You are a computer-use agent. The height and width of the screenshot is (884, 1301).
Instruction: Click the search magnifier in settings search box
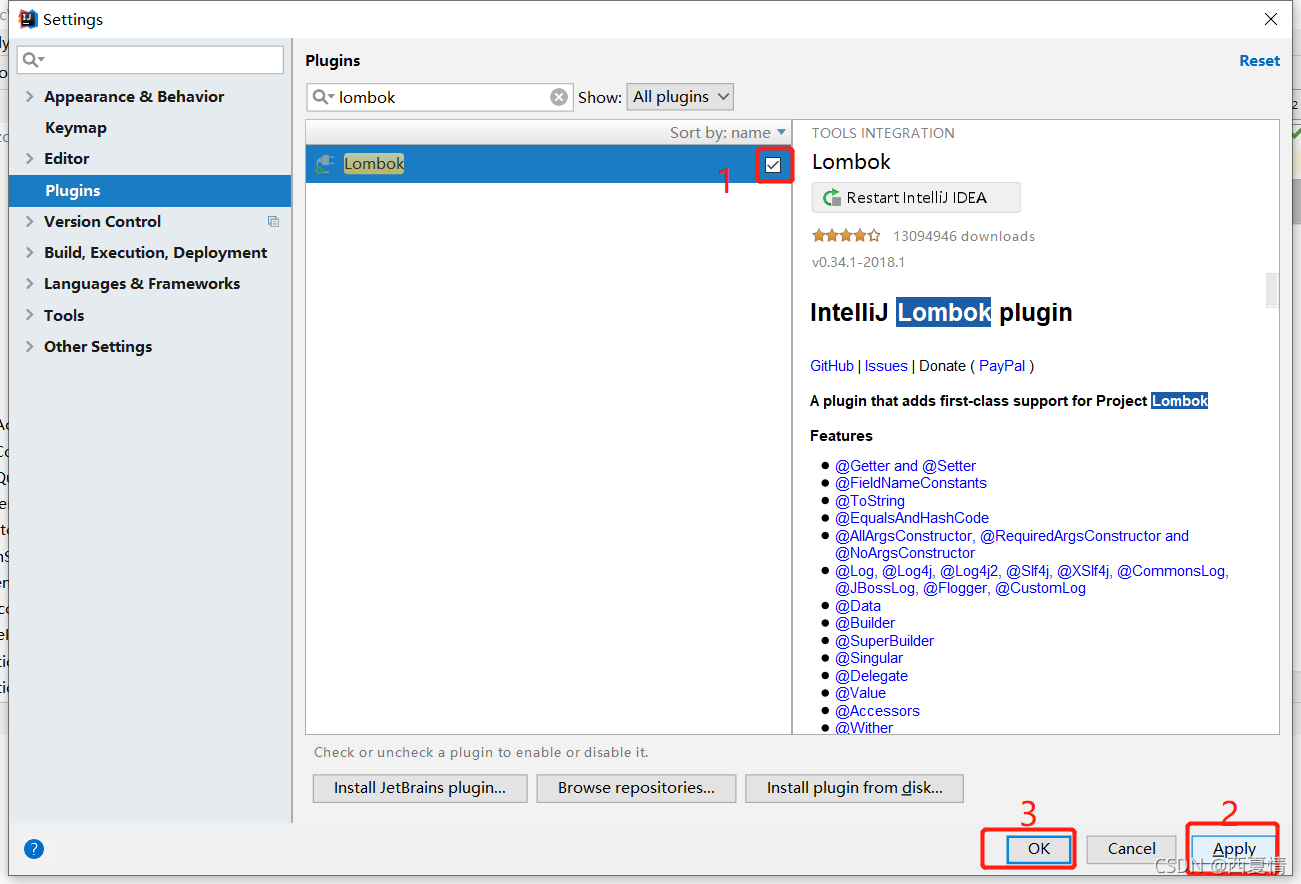[x=31, y=60]
